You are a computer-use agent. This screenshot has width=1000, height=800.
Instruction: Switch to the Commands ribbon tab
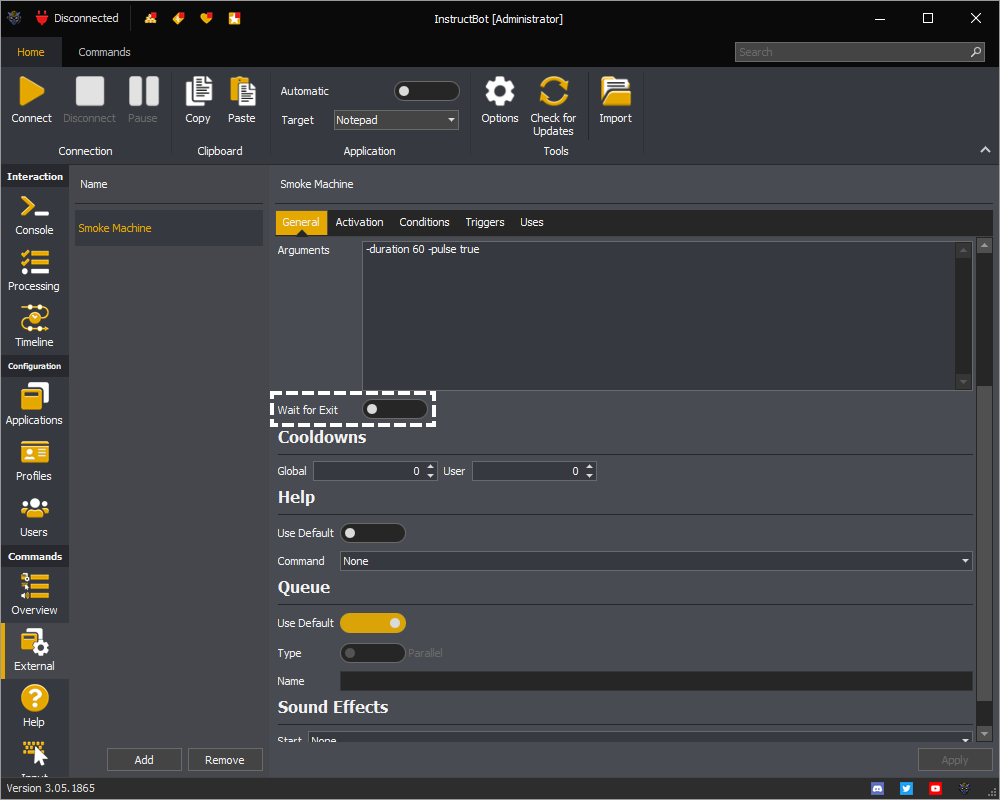click(x=105, y=52)
